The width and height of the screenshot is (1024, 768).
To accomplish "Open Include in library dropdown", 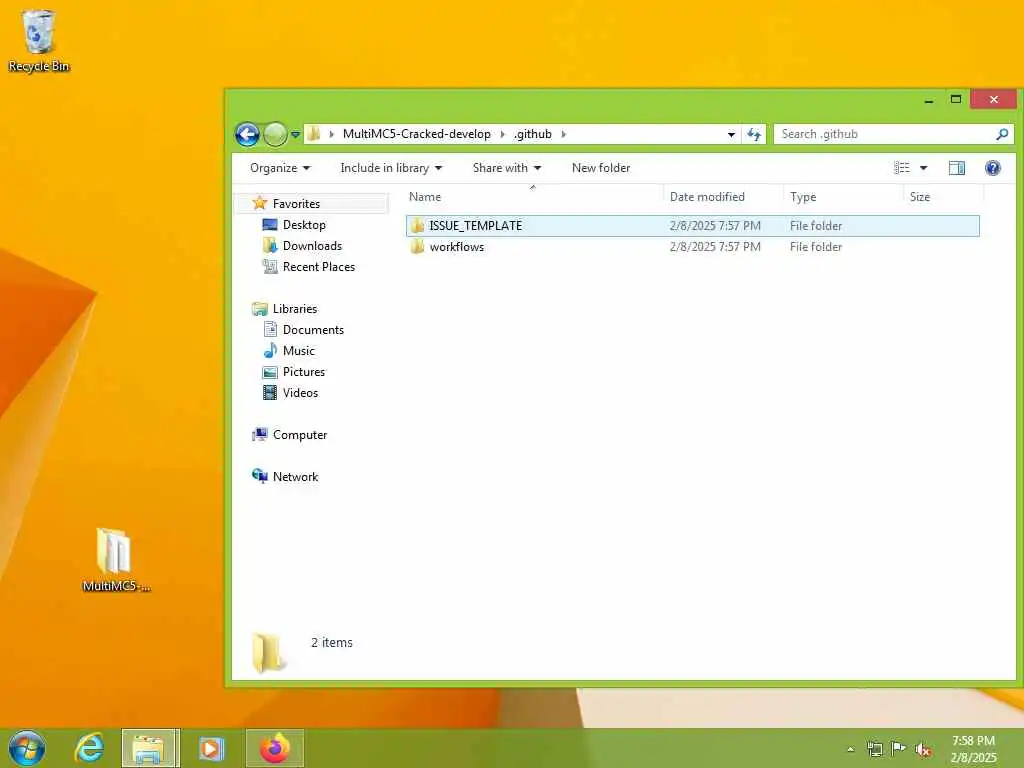I will 391,168.
